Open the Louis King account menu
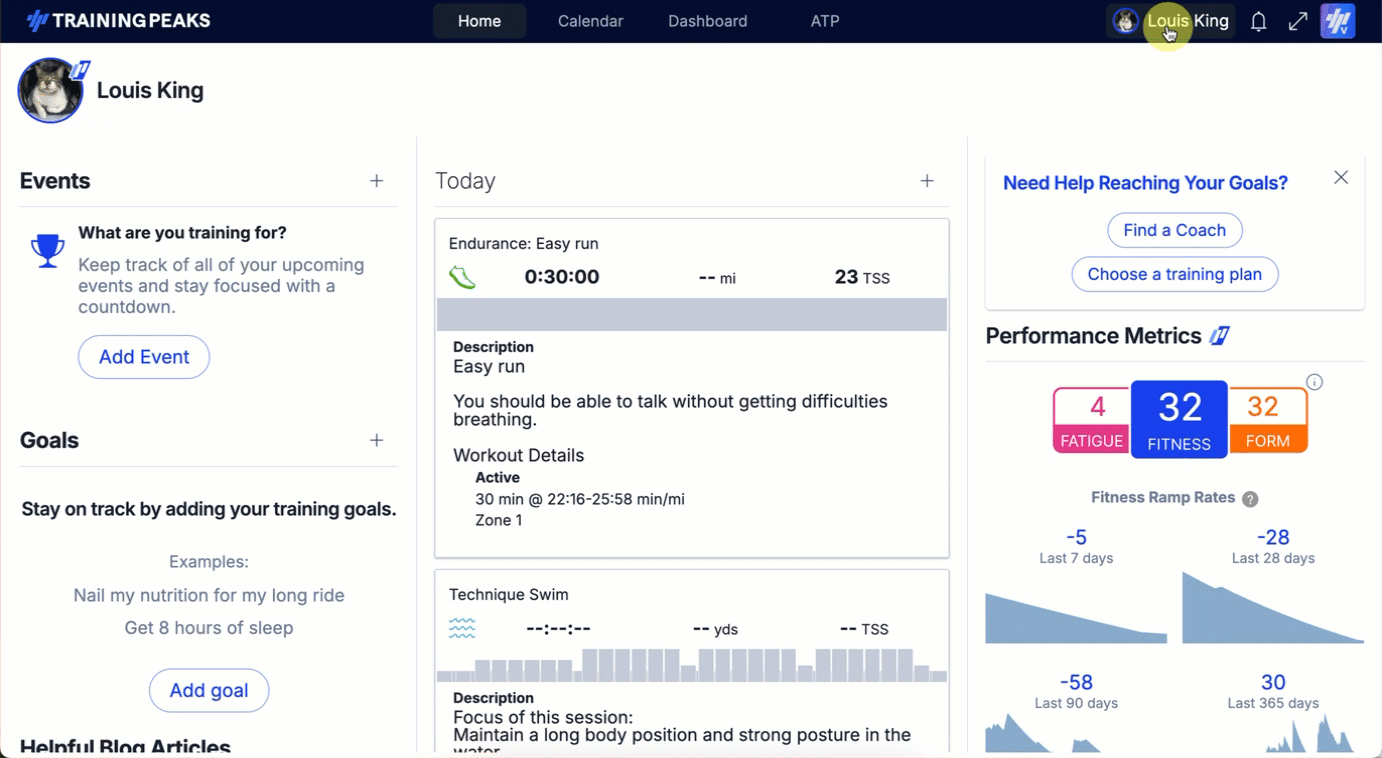 [1171, 21]
